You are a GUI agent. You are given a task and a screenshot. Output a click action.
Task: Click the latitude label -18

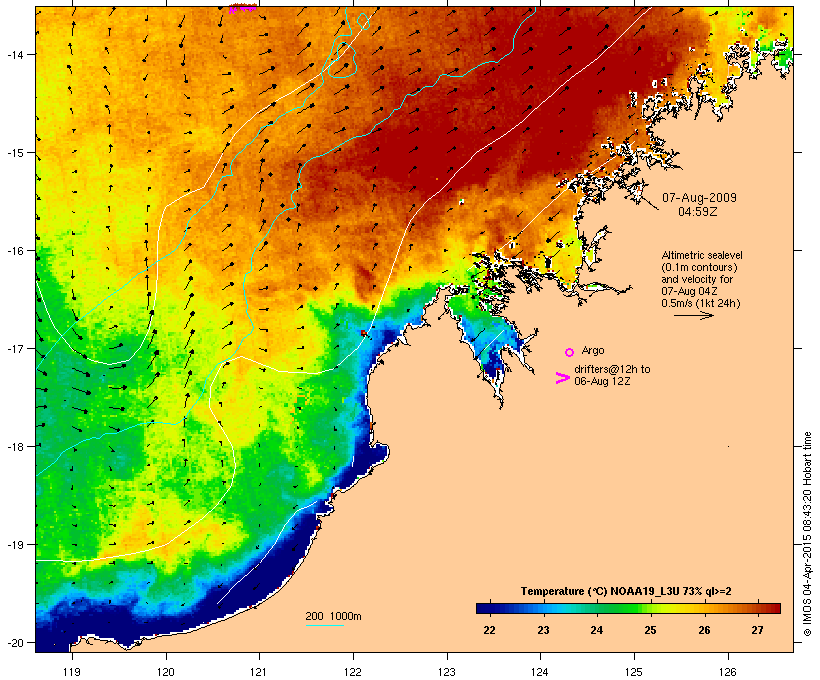click(15, 447)
